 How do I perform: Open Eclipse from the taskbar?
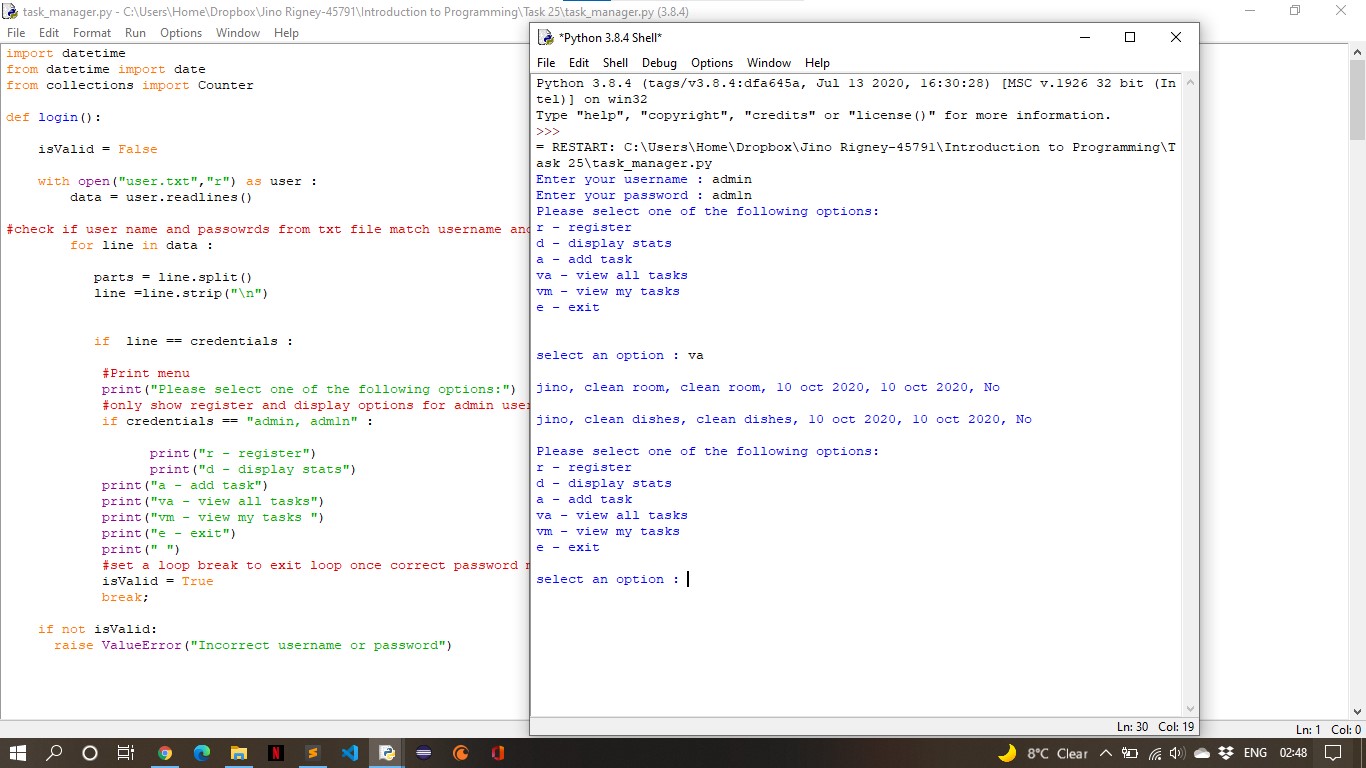(x=423, y=753)
